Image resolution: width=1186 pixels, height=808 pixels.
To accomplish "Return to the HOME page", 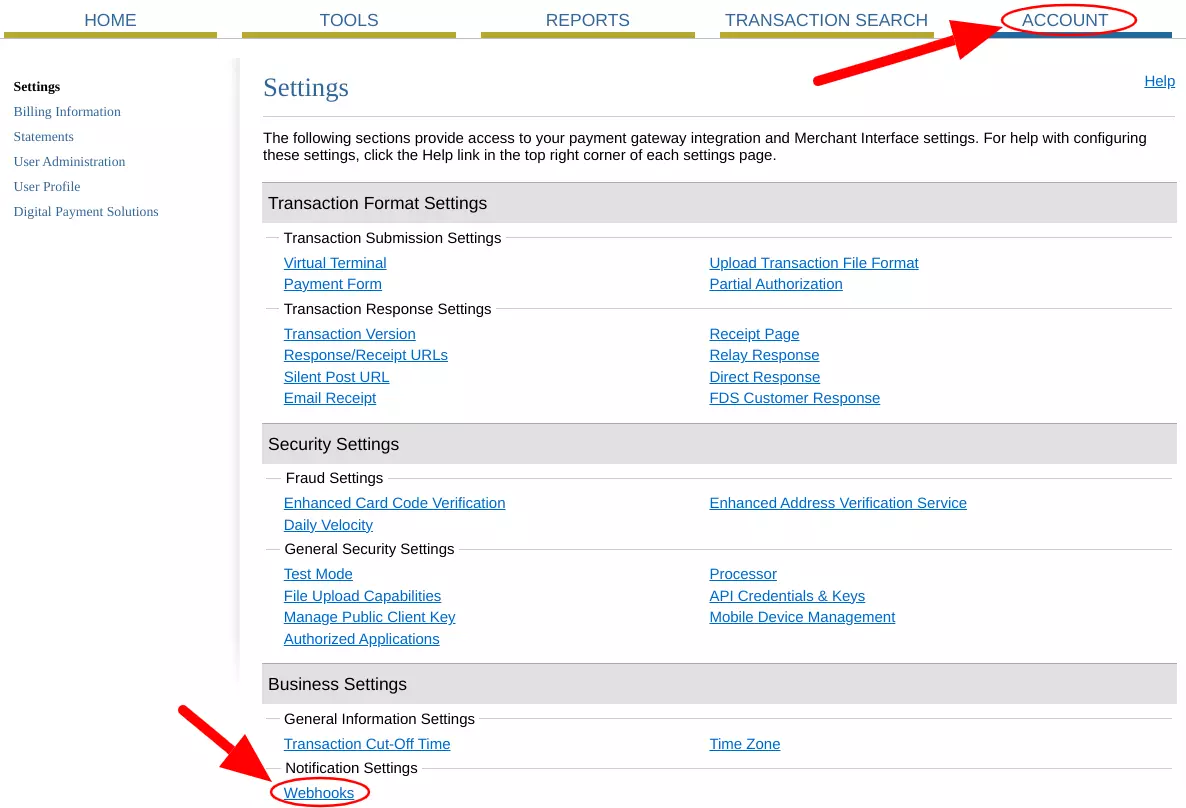I will tap(110, 20).
